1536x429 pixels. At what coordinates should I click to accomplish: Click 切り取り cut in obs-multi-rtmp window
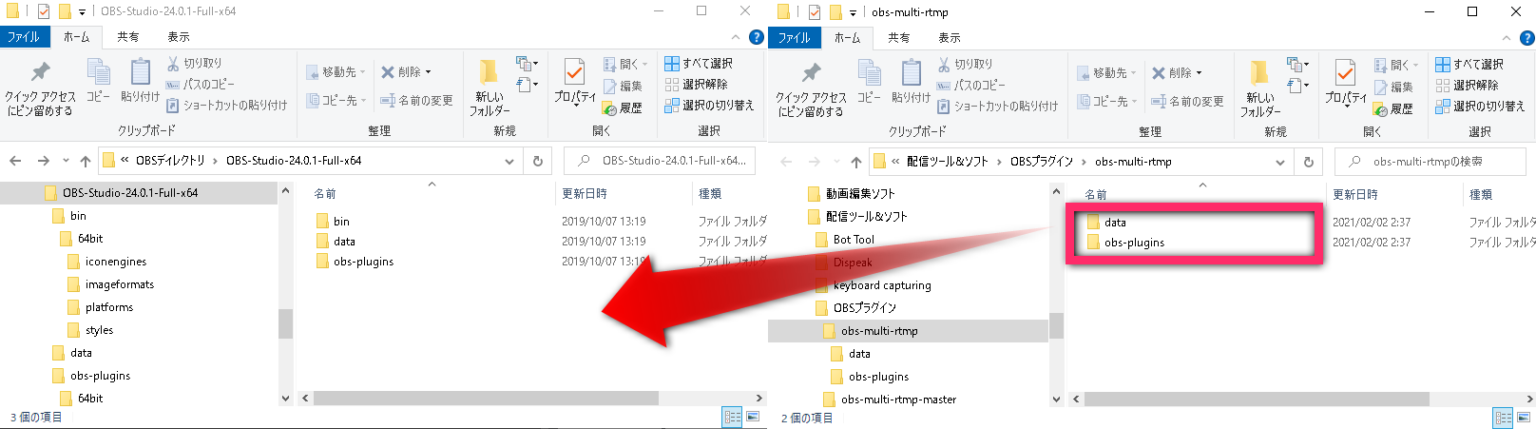[965, 64]
